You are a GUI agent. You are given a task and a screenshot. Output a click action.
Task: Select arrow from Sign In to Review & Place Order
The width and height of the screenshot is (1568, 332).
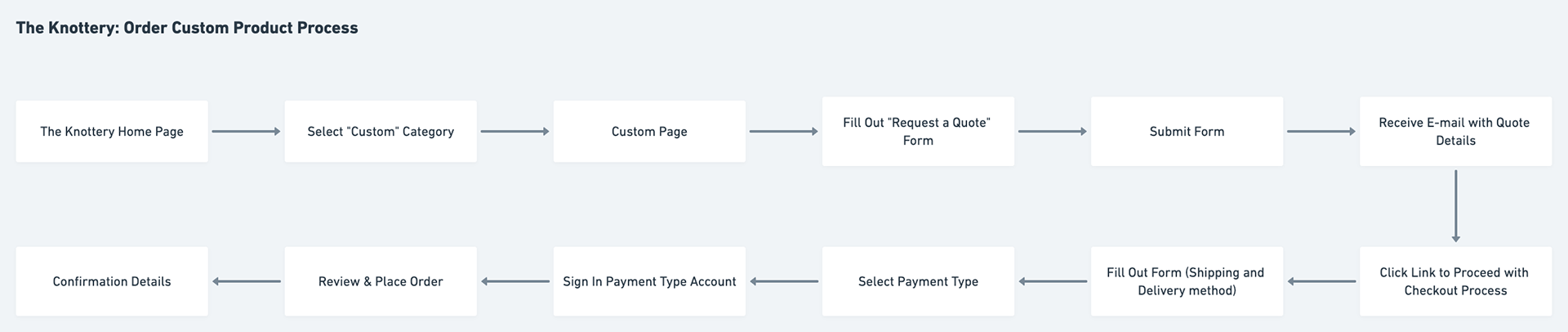(x=514, y=281)
